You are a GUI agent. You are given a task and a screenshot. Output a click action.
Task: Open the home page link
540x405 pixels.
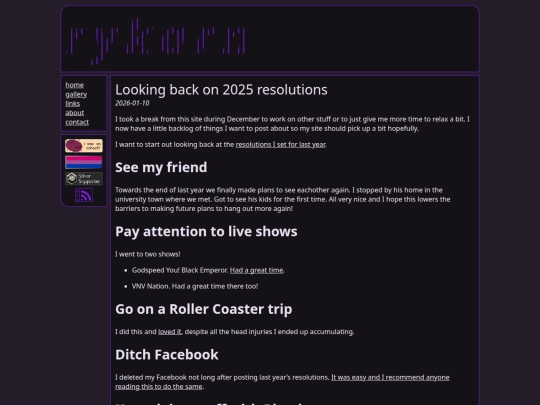(74, 85)
